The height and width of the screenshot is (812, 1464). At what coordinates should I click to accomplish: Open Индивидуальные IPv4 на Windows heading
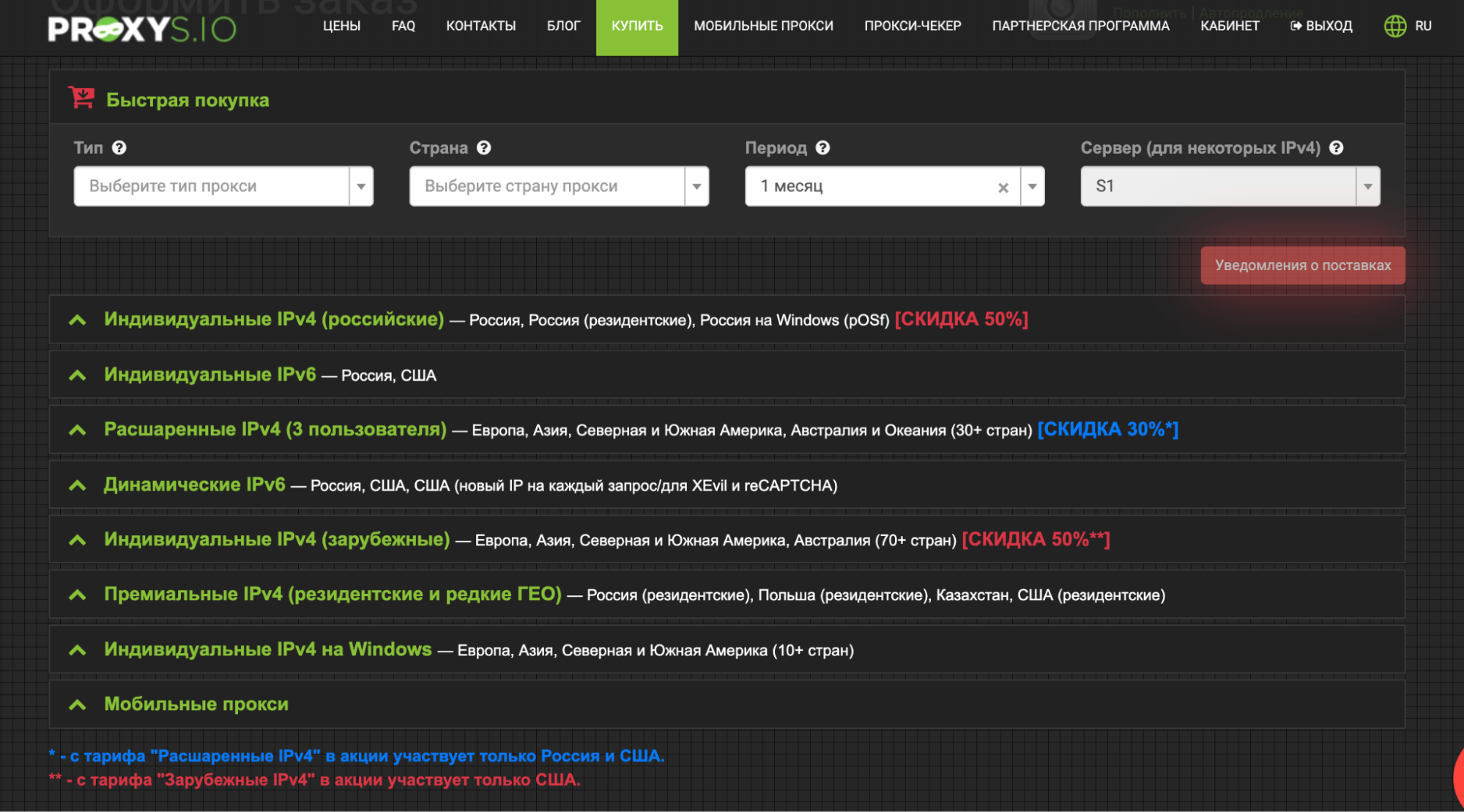[268, 649]
